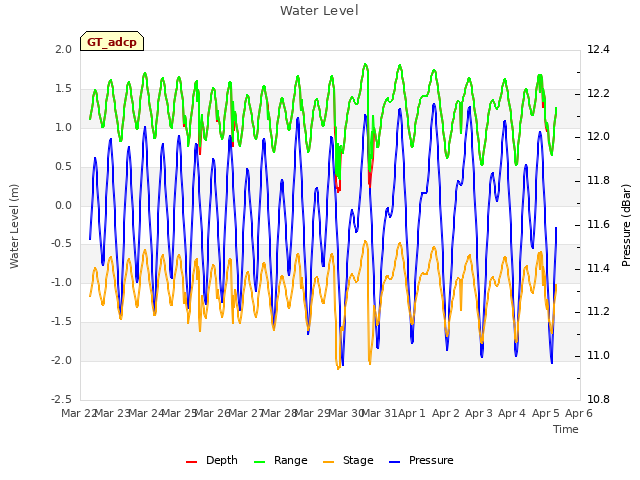Click the 11.6 pressure tick label
This screenshot has height=480, width=640.
point(598,224)
